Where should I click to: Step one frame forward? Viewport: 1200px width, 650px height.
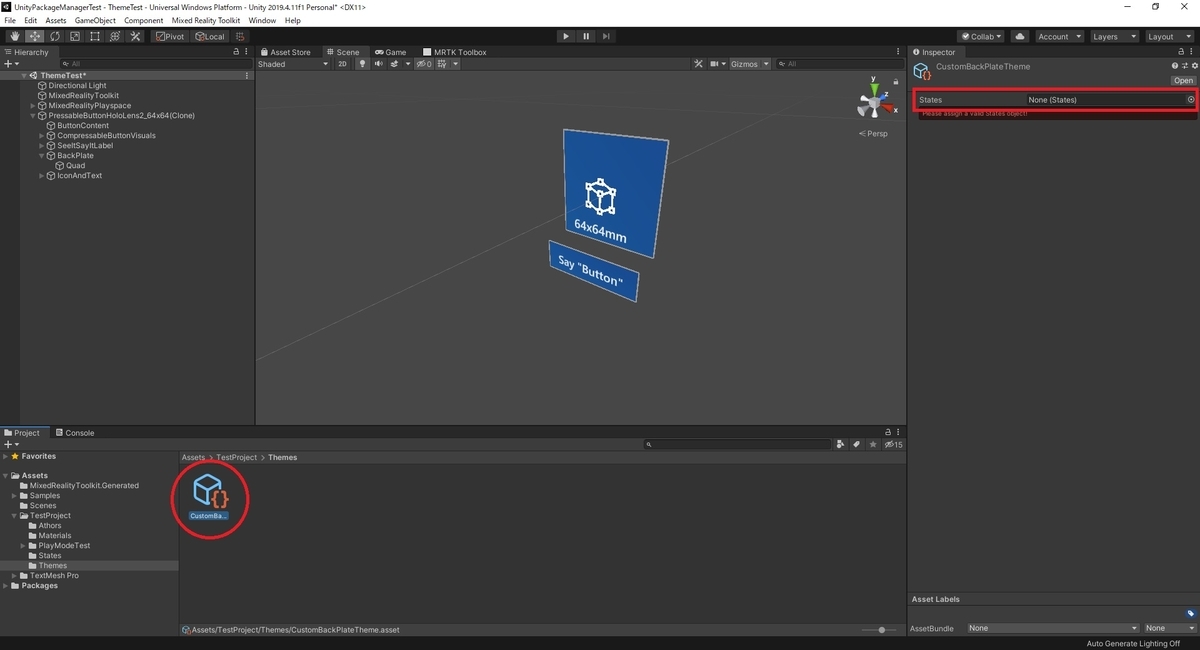pyautogui.click(x=606, y=37)
